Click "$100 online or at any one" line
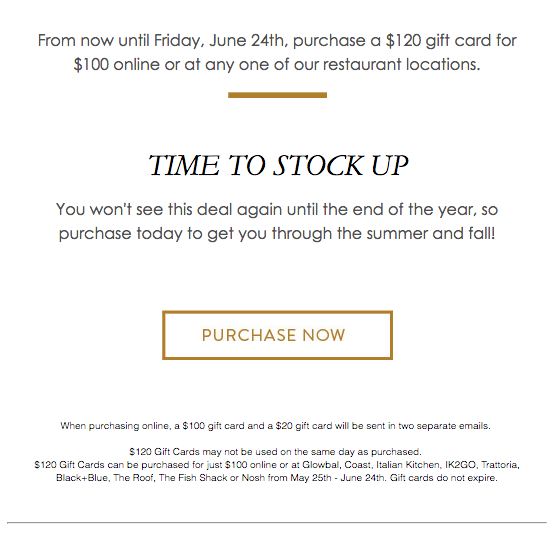552x539 pixels. click(277, 64)
